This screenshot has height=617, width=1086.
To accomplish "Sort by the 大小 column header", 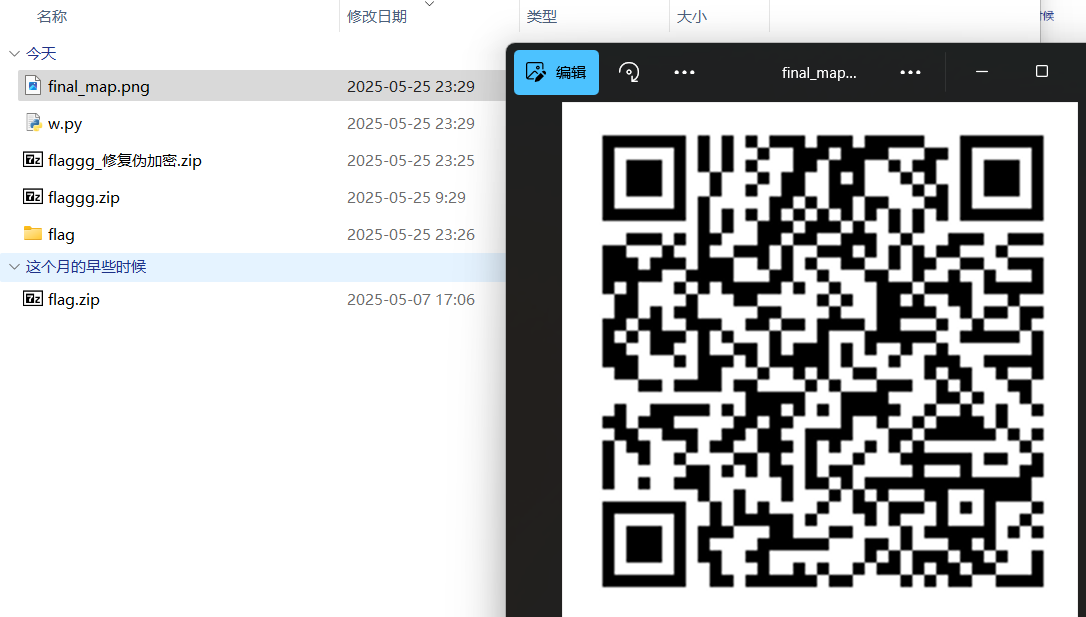I will 692,17.
